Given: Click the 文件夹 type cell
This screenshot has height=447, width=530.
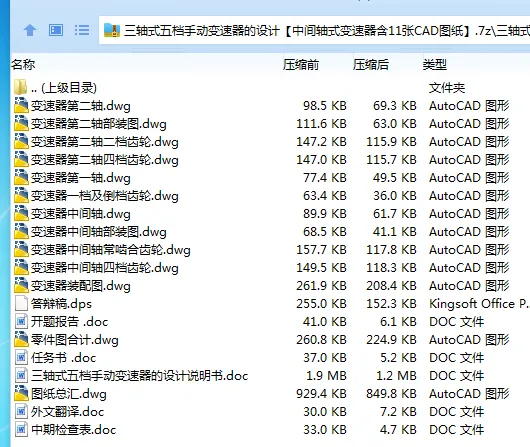Looking at the screenshot, I should tap(447, 88).
